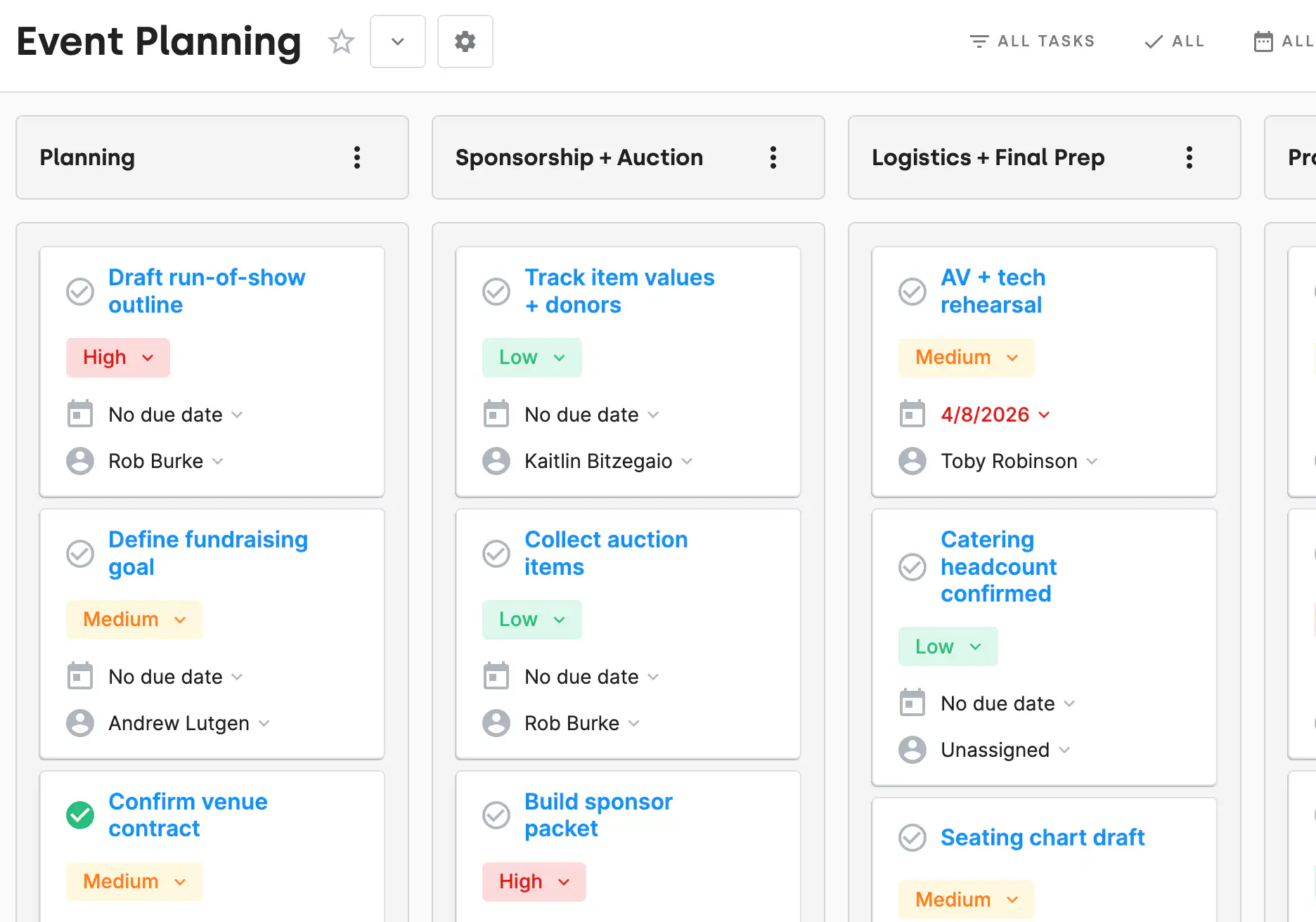Change Low priority on Track item values + donors

(x=532, y=358)
